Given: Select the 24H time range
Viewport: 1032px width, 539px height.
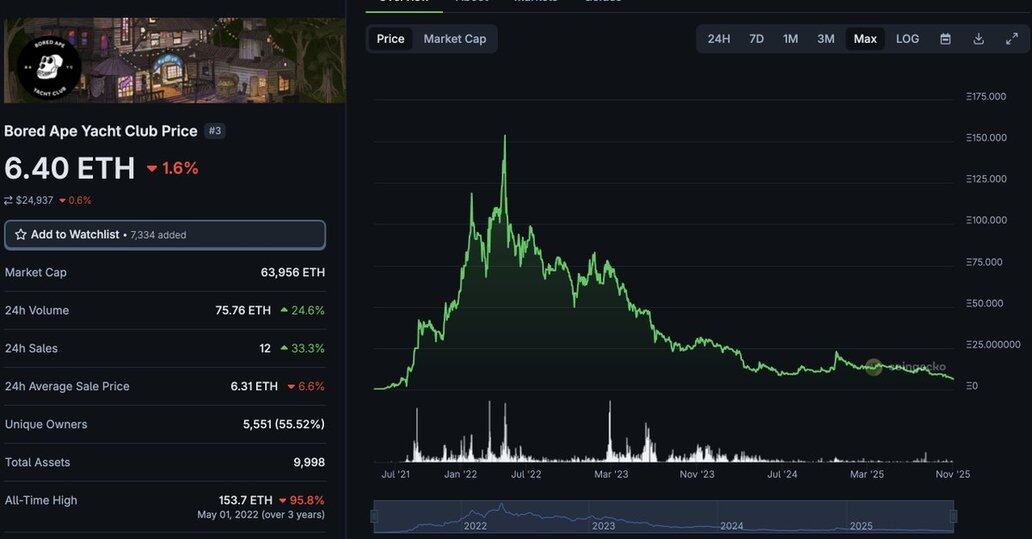Looking at the screenshot, I should coord(719,39).
